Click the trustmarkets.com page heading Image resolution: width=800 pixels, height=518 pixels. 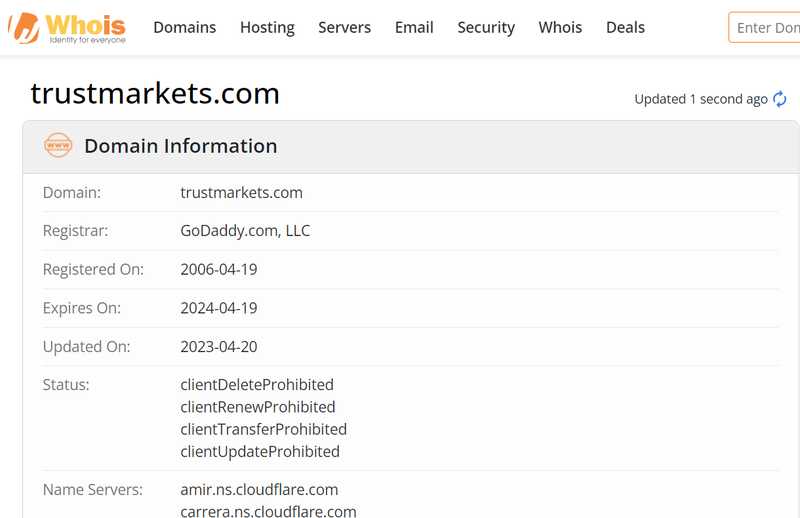click(x=155, y=93)
